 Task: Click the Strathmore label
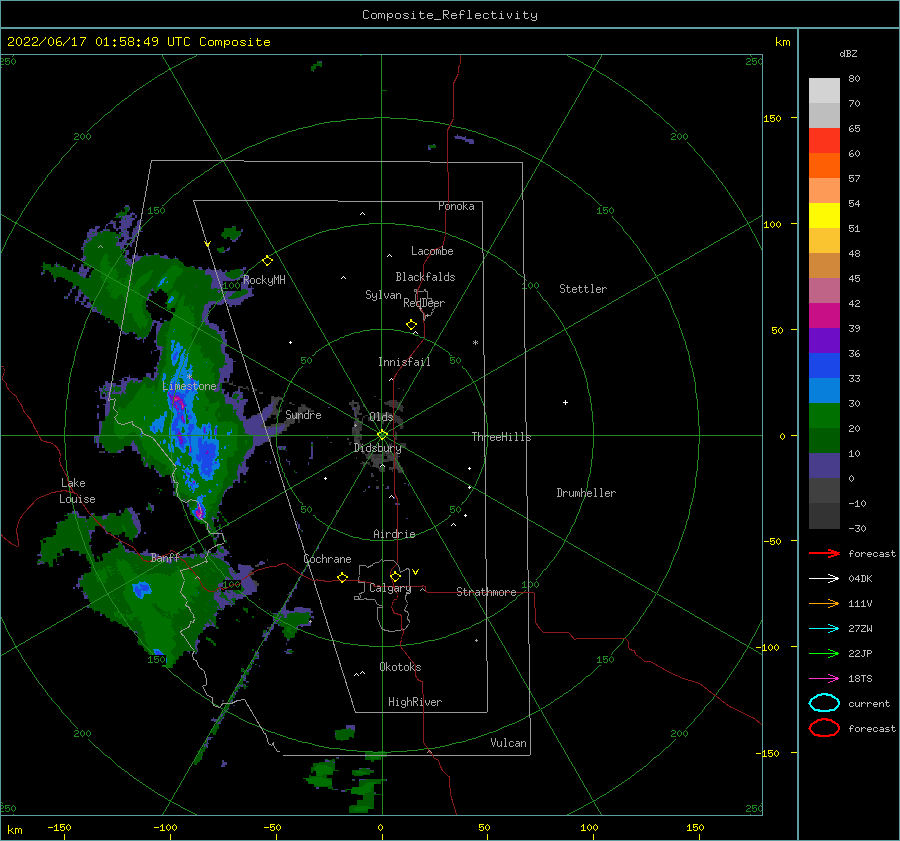coord(486,592)
